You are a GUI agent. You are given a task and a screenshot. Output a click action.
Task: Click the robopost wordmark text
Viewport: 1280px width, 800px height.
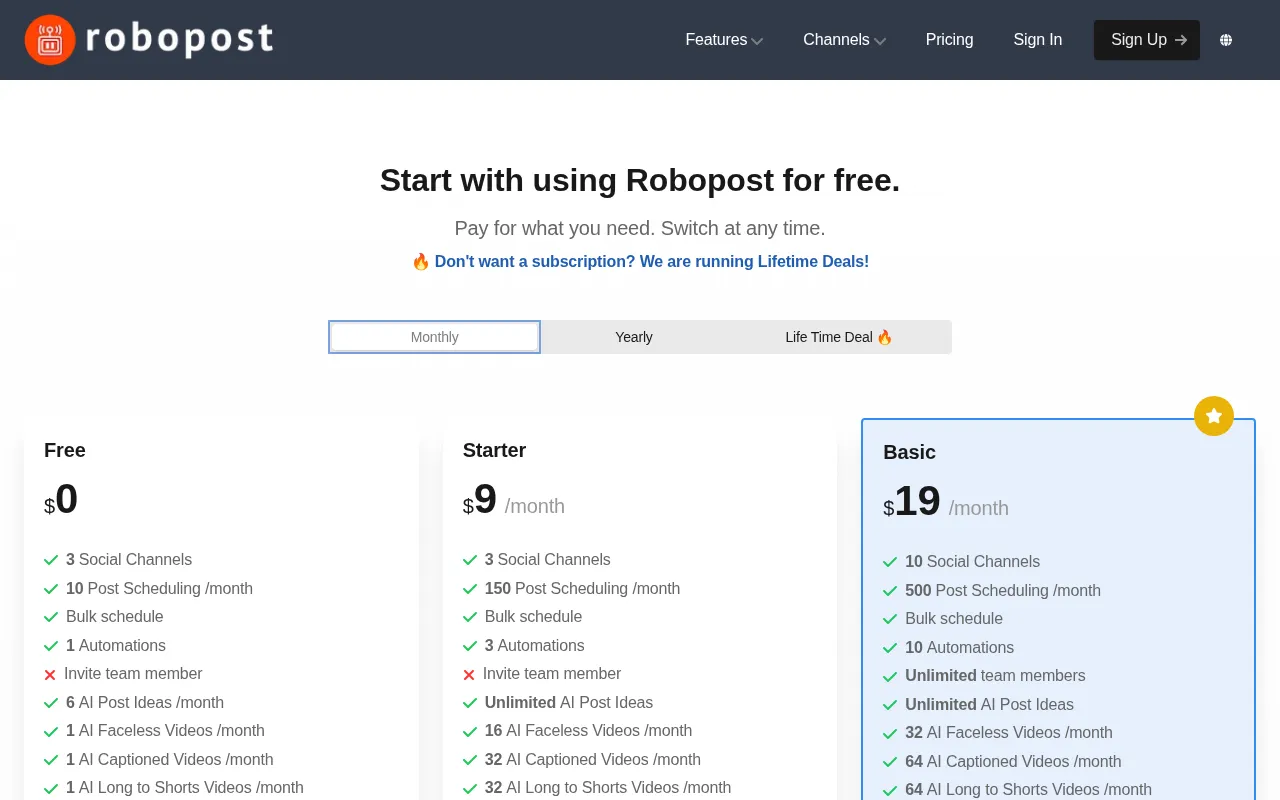(180, 39)
